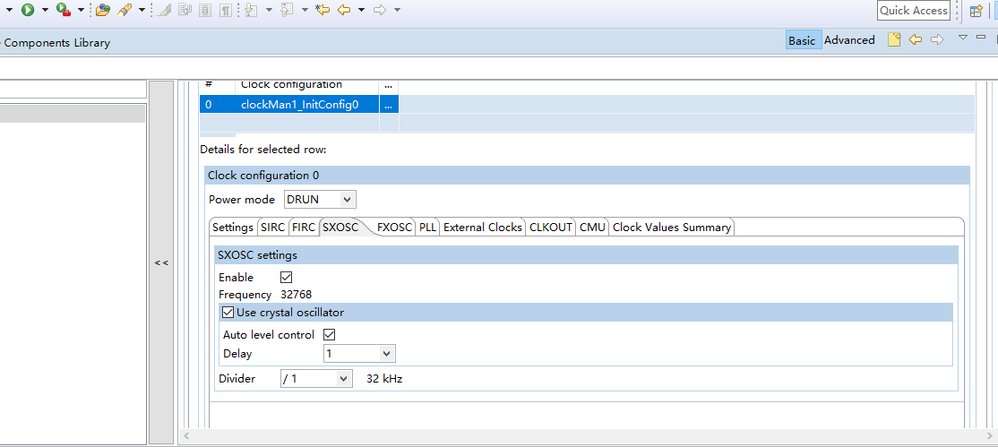The height and width of the screenshot is (447, 998).
Task: Click main toolbar Forward arrow icon
Action: click(x=380, y=10)
